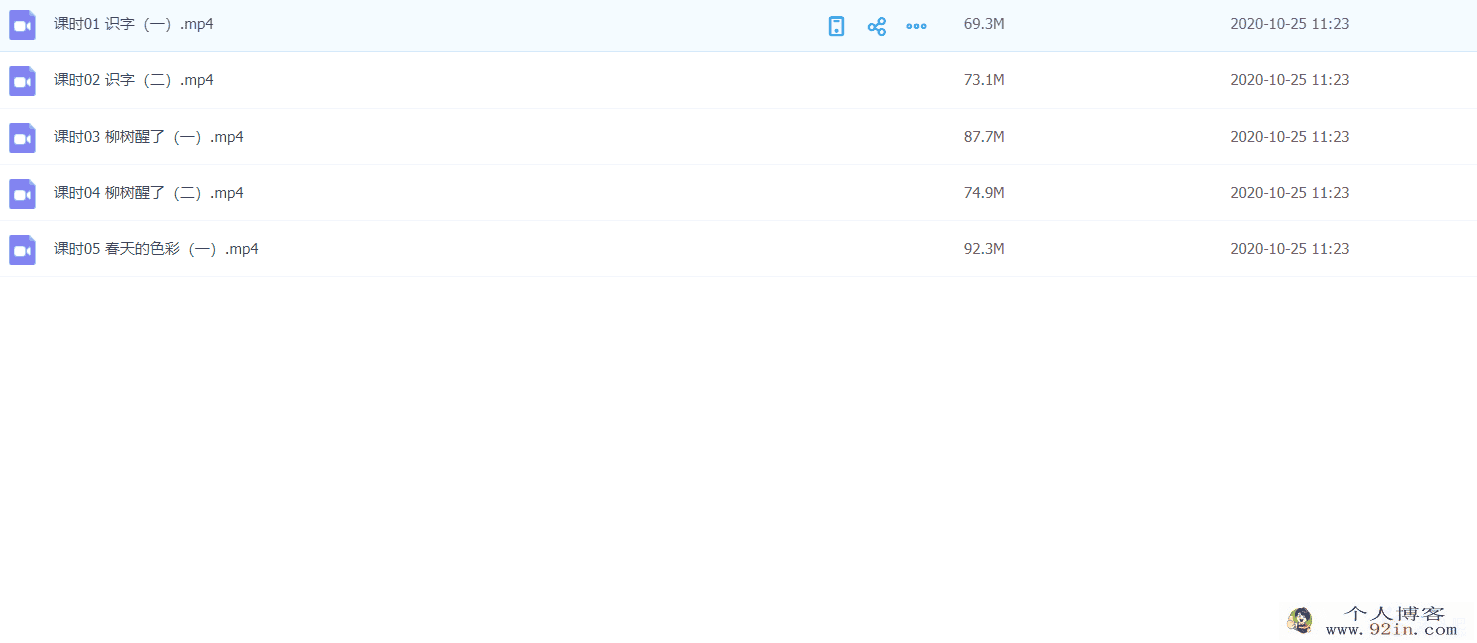Open file 课时02 识字（二）.mp4

click(x=134, y=80)
